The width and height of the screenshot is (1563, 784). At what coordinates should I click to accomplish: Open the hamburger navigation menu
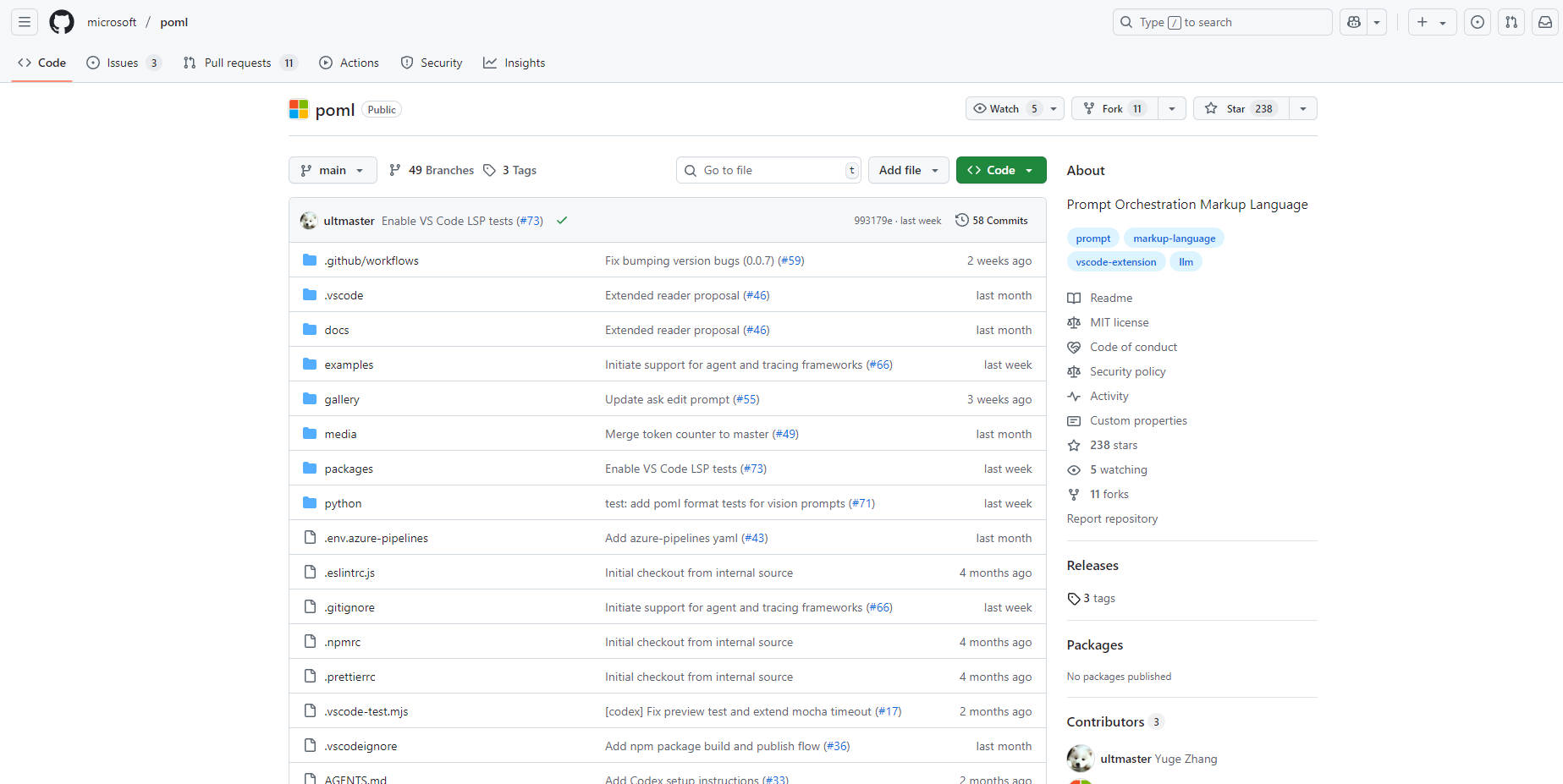(25, 22)
